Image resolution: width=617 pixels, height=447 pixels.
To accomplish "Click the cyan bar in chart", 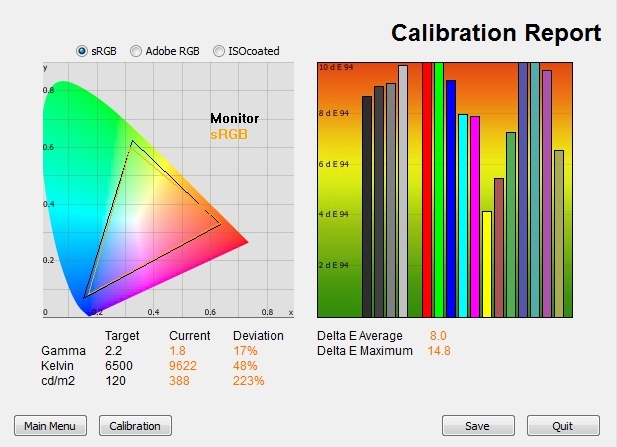I will pyautogui.click(x=463, y=216).
